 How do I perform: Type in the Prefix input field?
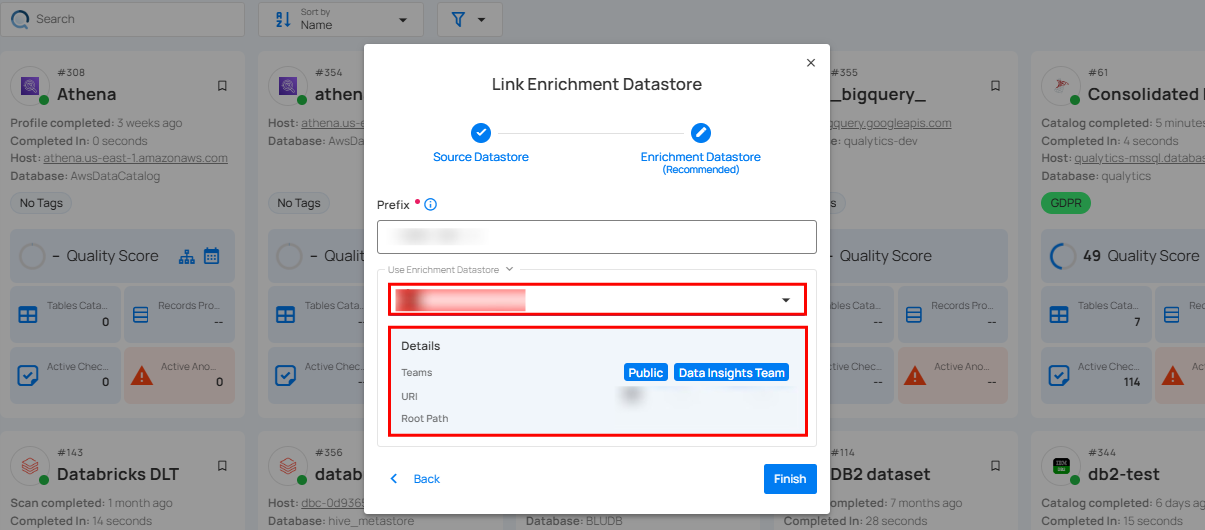597,237
